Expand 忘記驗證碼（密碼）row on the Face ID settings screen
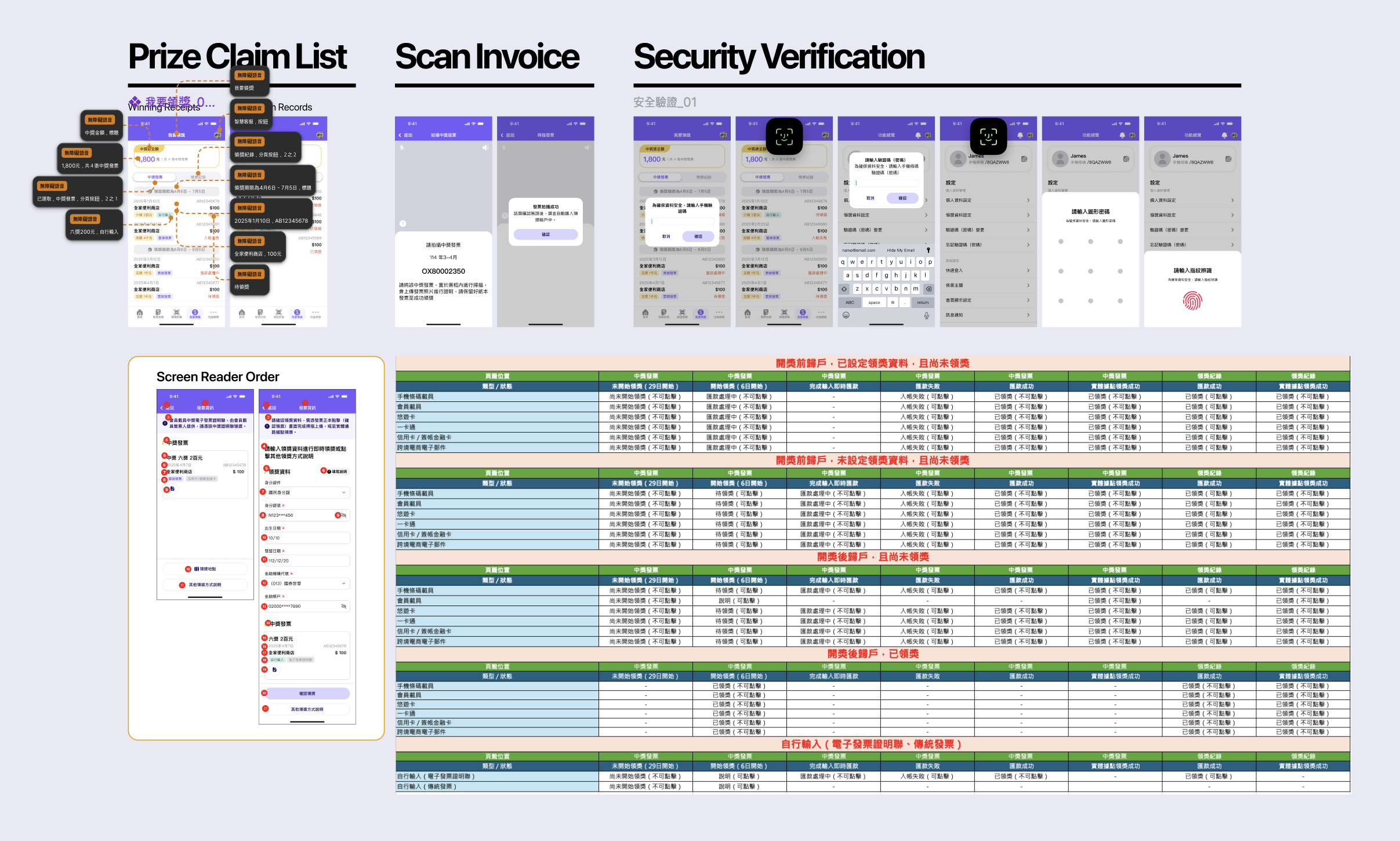1400x841 pixels. 988,245
